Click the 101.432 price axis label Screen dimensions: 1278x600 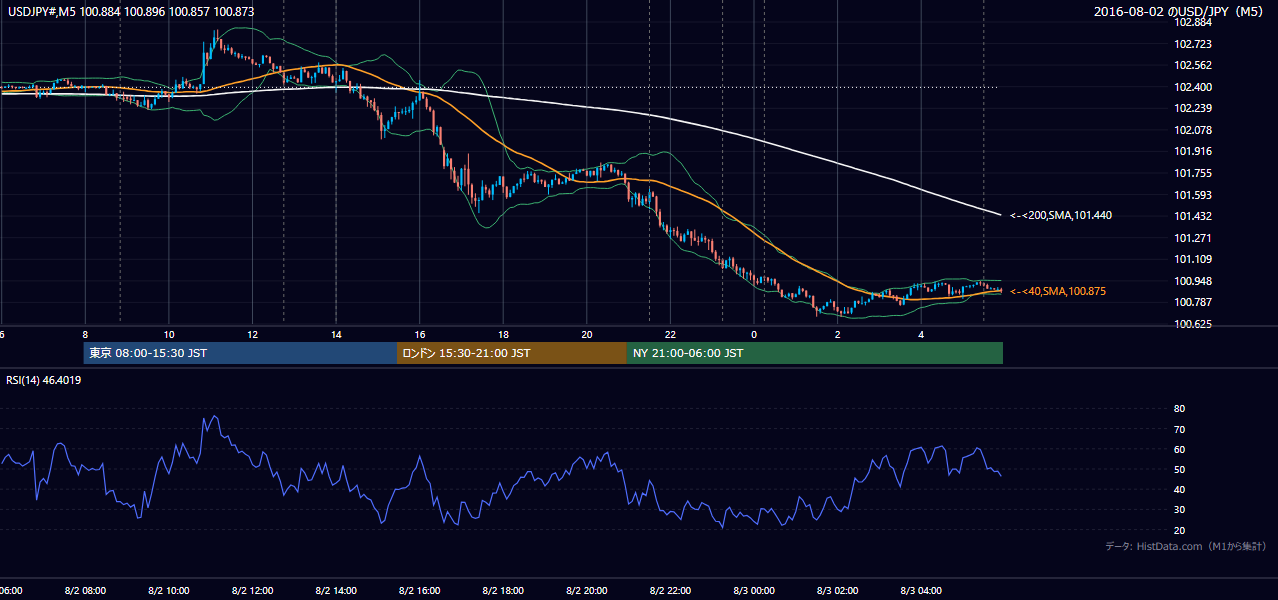point(1193,216)
